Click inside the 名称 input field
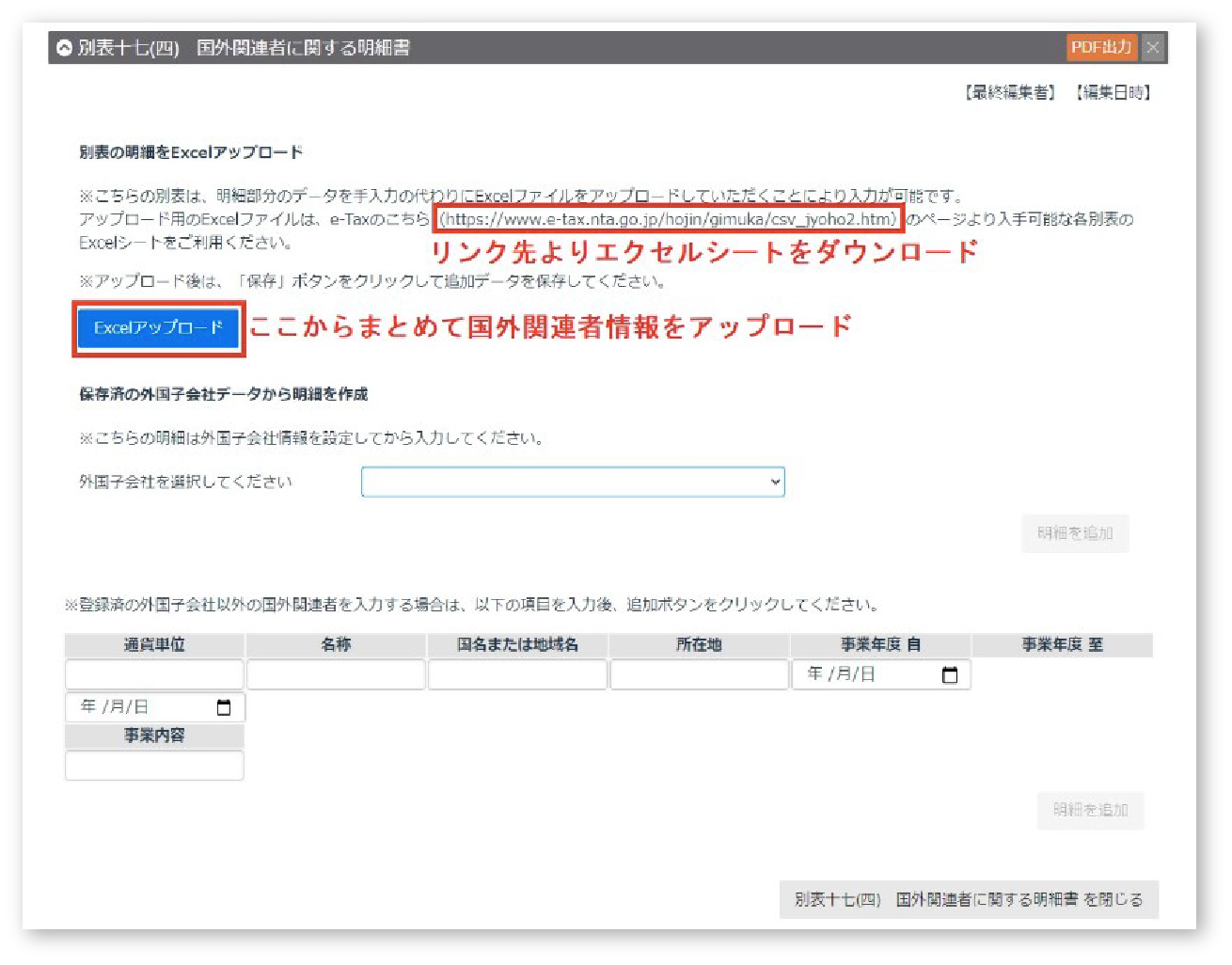This screenshot has width=1232, height=965. 335,673
